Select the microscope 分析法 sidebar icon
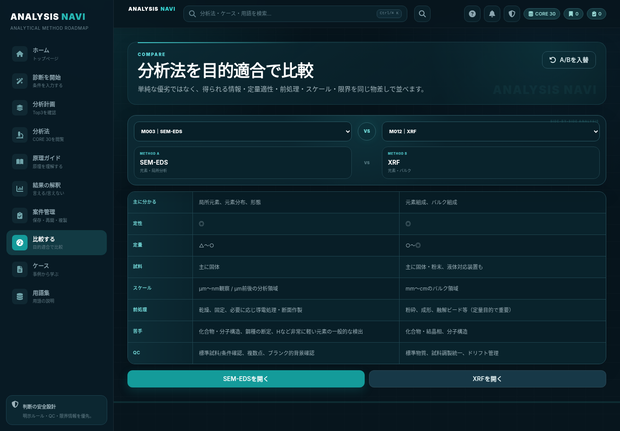Screen dimensions: 620x431 [x=19, y=135]
